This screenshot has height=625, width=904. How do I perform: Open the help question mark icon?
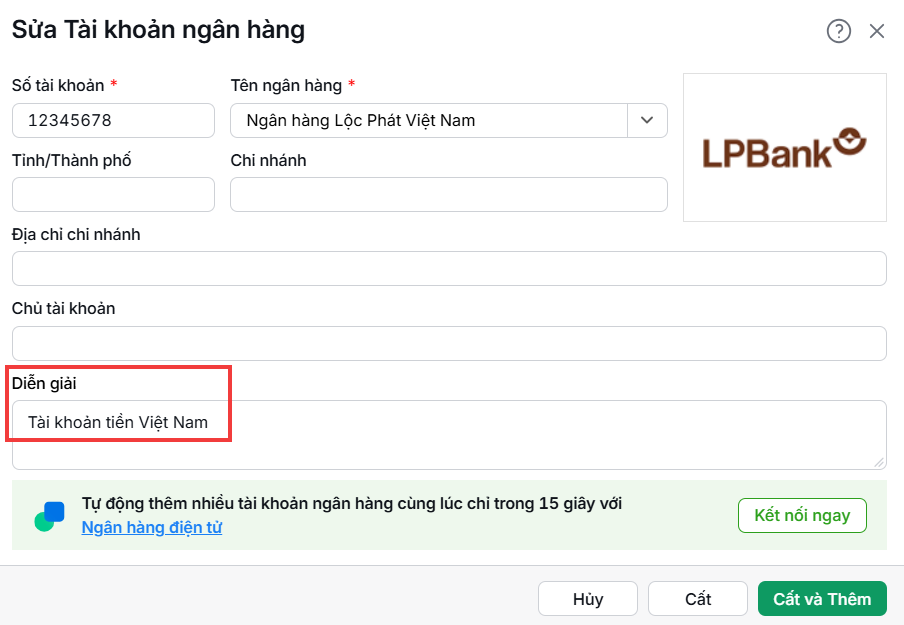click(838, 31)
